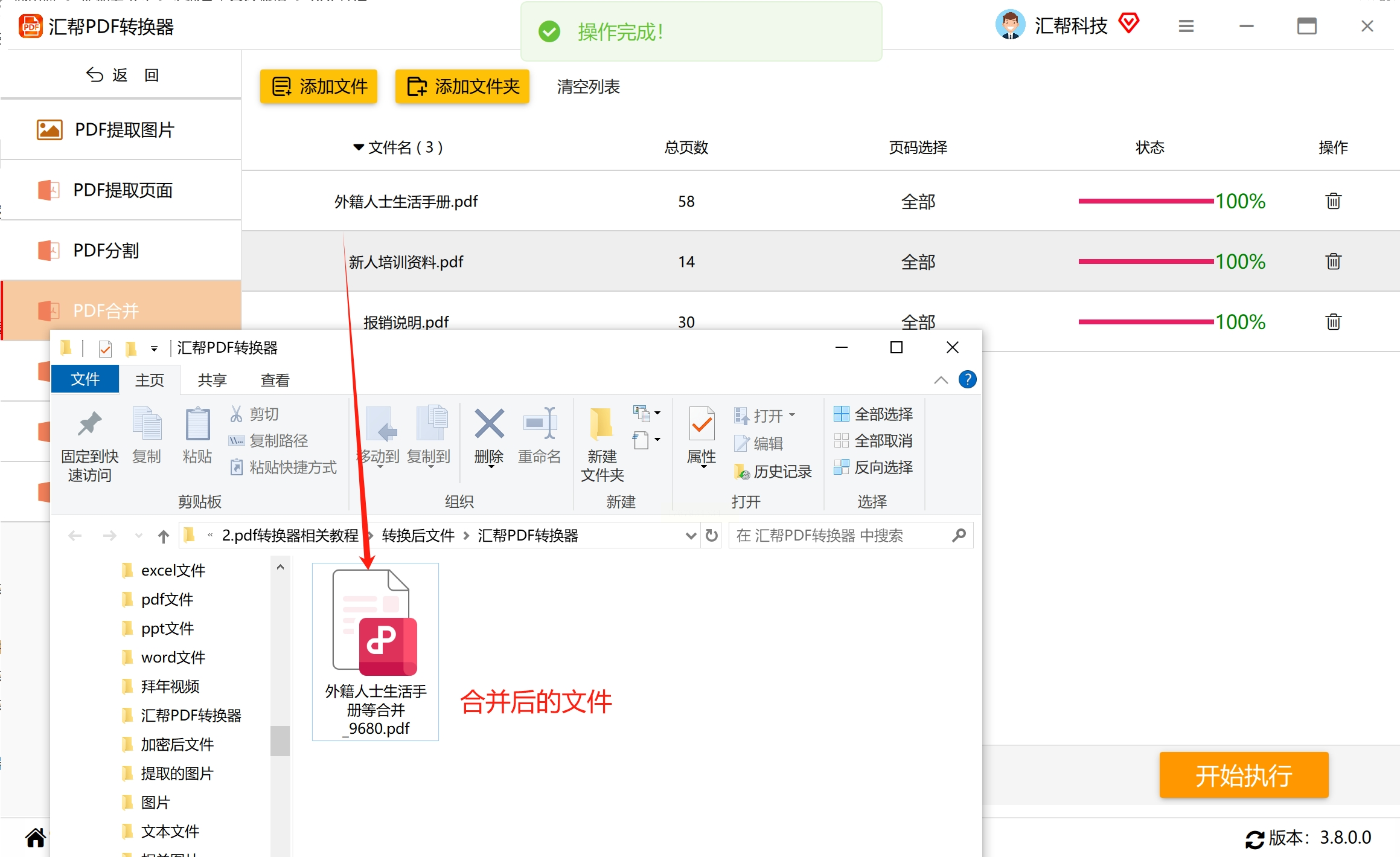Click Invert Selection (反向选择)
The width and height of the screenshot is (1400, 857).
tap(873, 467)
